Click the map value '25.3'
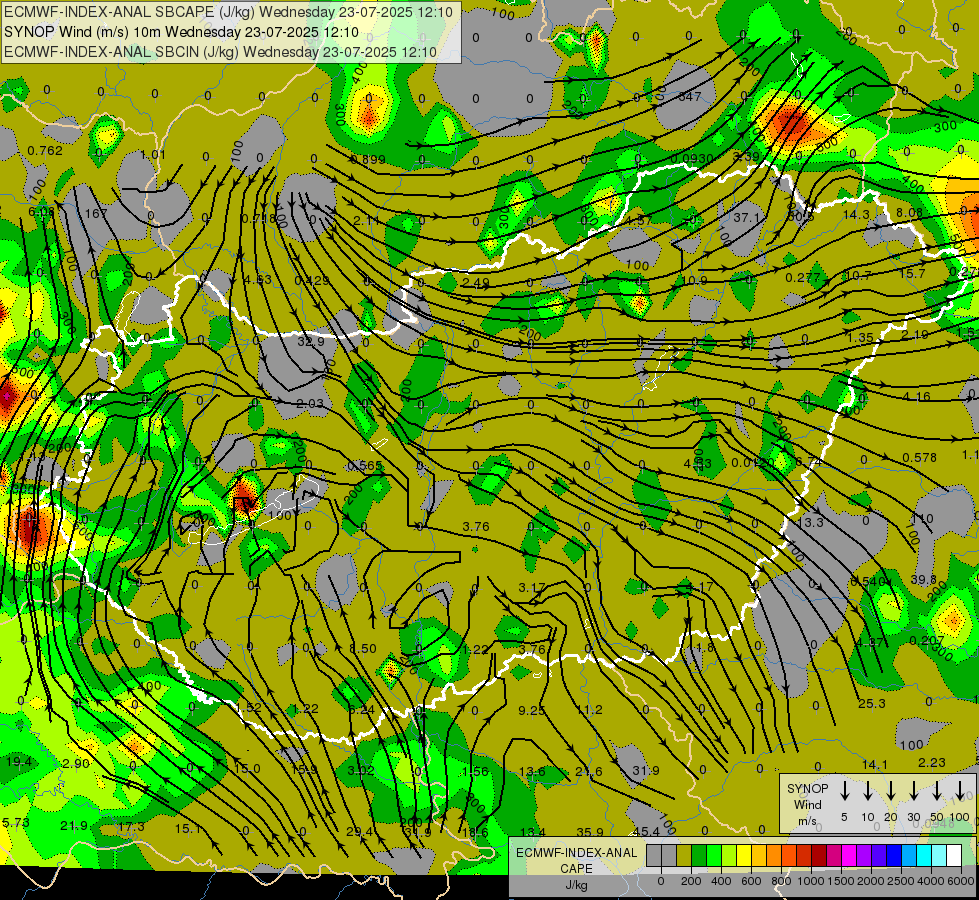The image size is (979, 900). pos(872,703)
